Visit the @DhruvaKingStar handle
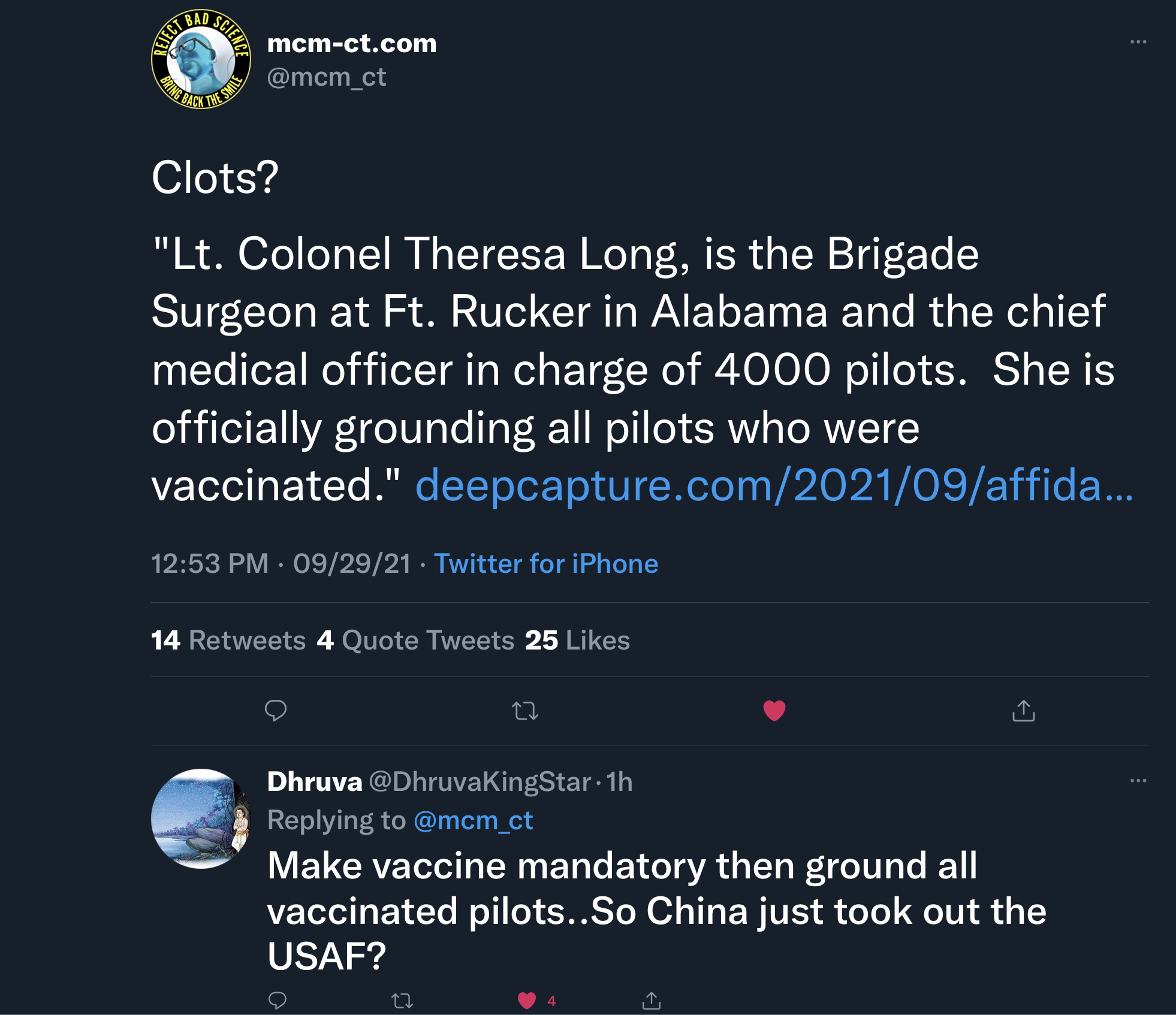This screenshot has height=1015, width=1176. pyautogui.click(x=480, y=781)
